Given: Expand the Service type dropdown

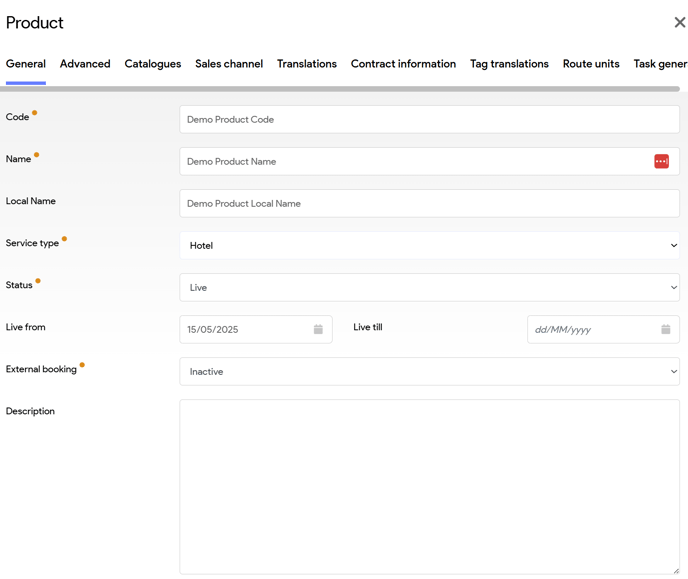Looking at the screenshot, I should 429,245.
